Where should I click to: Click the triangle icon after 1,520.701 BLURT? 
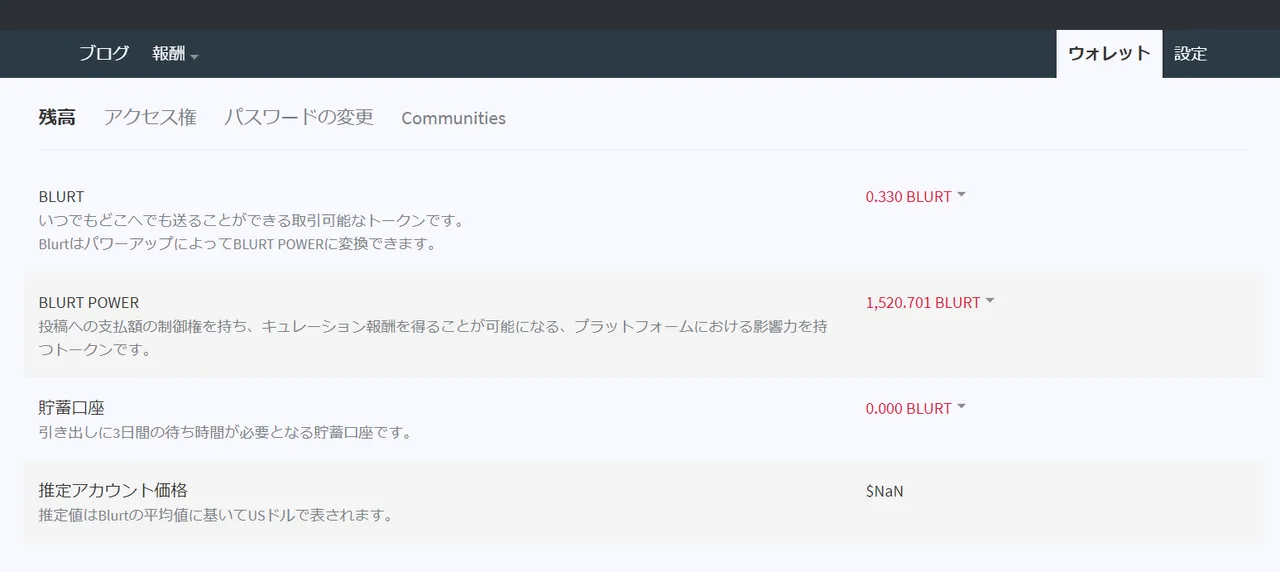pos(990,301)
